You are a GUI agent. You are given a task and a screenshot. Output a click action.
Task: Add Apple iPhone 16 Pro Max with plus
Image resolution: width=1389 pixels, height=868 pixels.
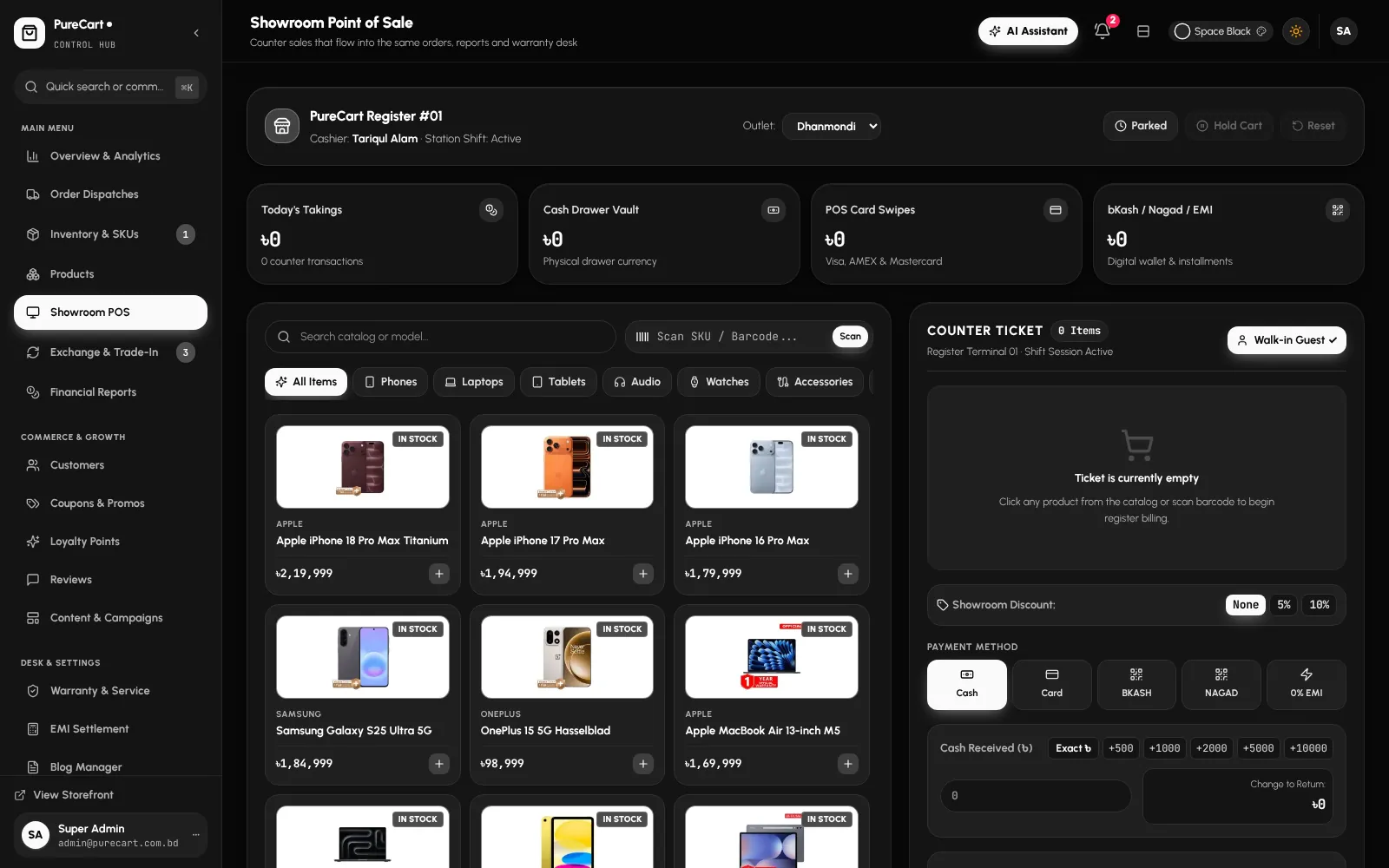click(848, 574)
